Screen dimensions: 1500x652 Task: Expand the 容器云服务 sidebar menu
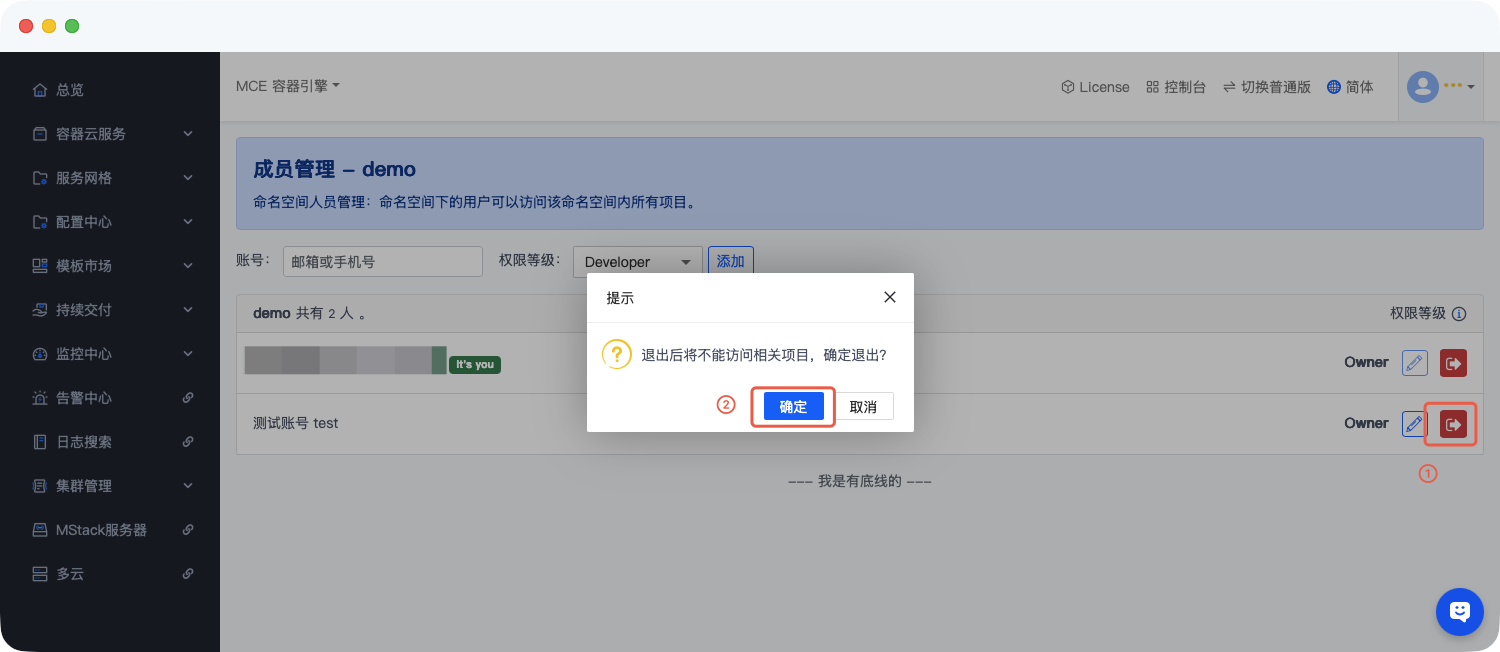(110, 134)
